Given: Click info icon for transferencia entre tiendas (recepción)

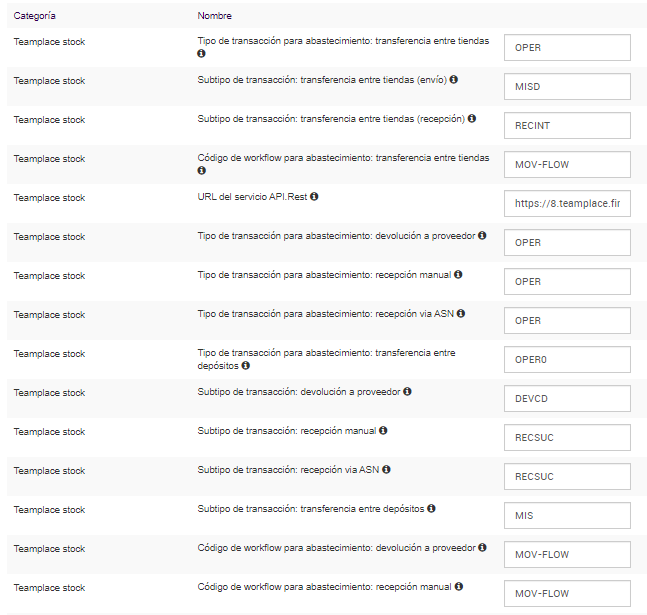Looking at the screenshot, I should 472,118.
